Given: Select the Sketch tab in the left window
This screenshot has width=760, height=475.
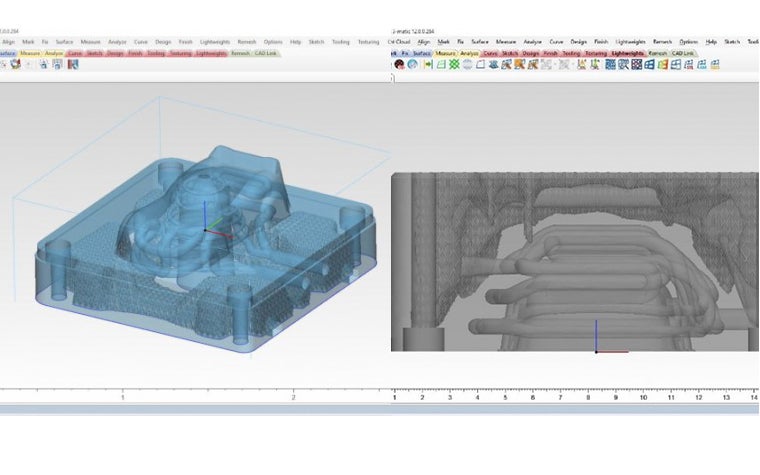Looking at the screenshot, I should (95, 52).
